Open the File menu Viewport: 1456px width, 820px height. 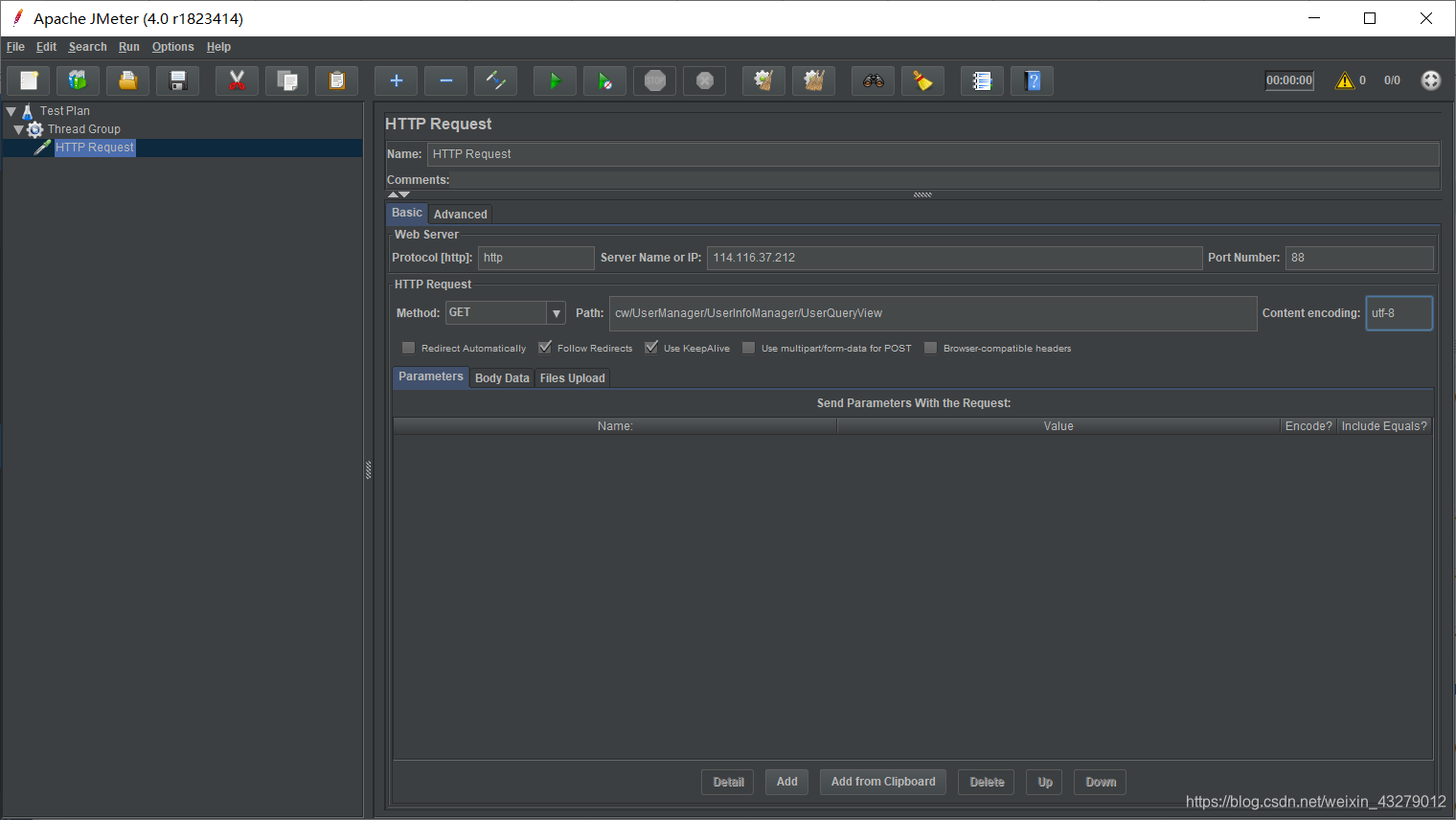click(x=15, y=47)
